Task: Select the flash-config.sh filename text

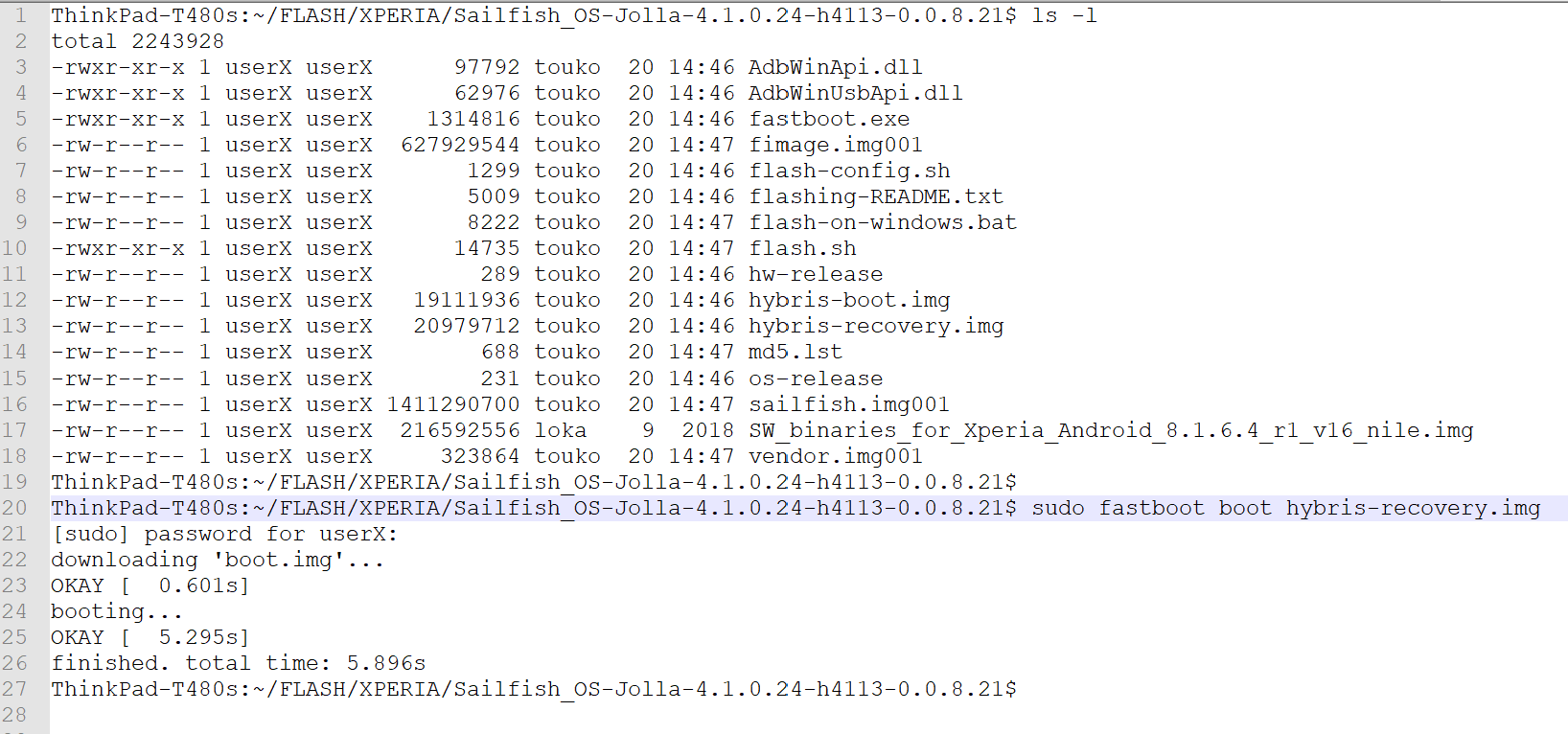Action: (849, 171)
